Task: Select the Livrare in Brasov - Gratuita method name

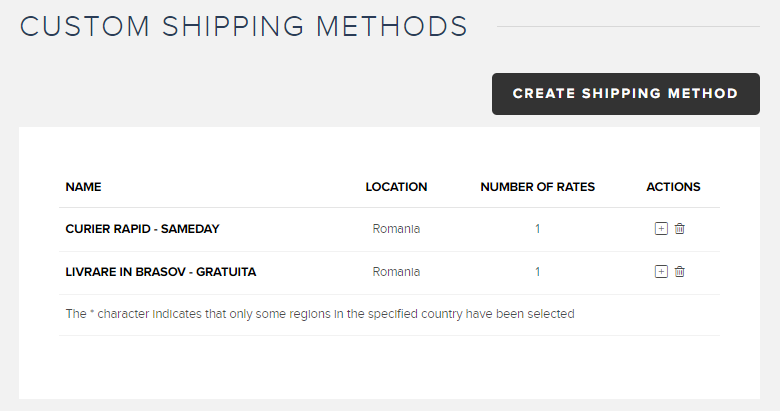Action: (x=161, y=272)
